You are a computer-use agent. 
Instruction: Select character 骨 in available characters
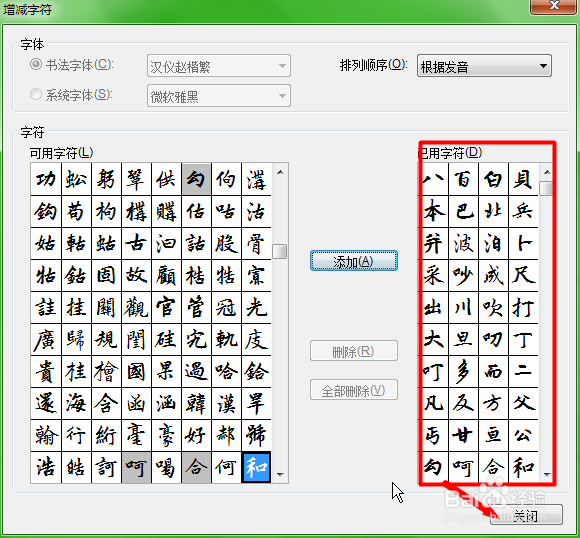(256, 243)
